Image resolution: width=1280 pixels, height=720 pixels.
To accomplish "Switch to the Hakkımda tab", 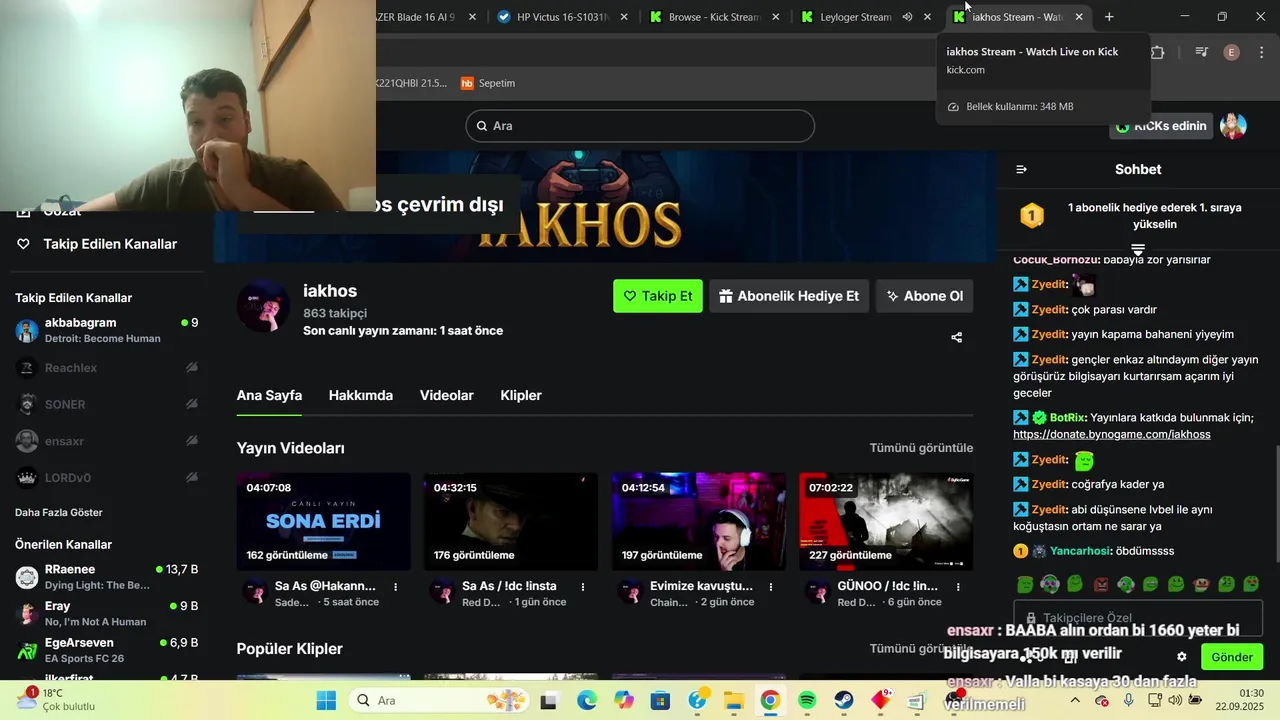I will (361, 395).
